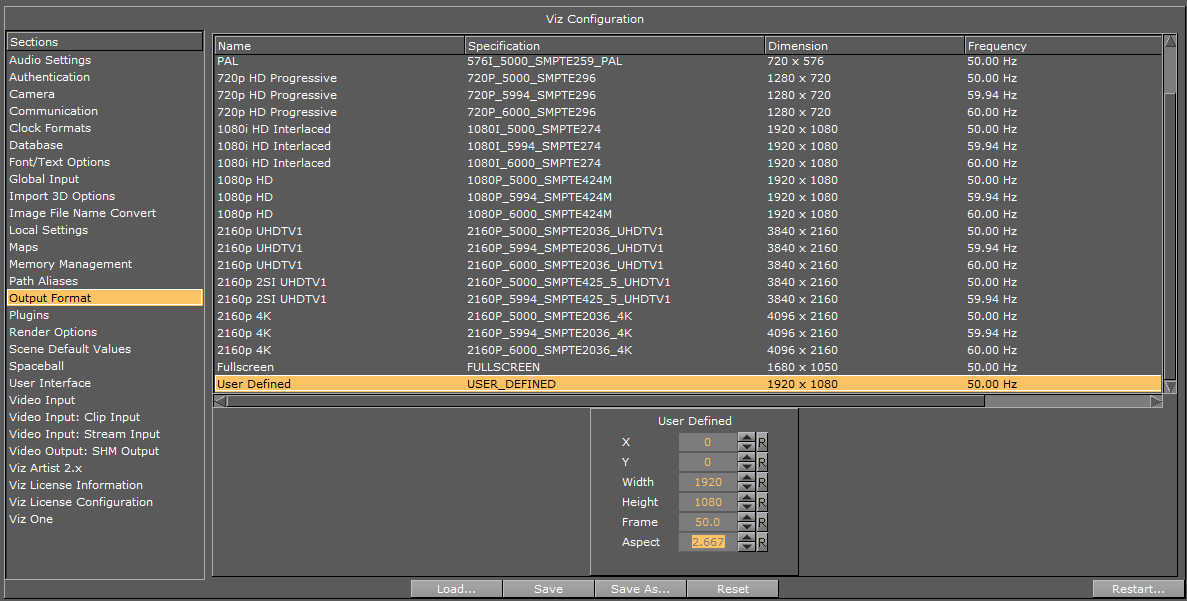Click the bottom Reset button

(733, 589)
